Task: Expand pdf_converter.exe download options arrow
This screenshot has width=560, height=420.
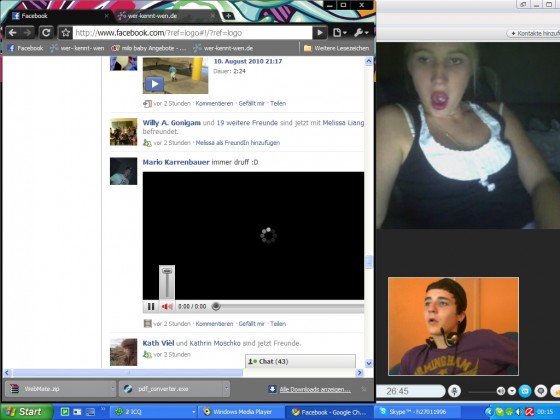Action: (x=227, y=389)
